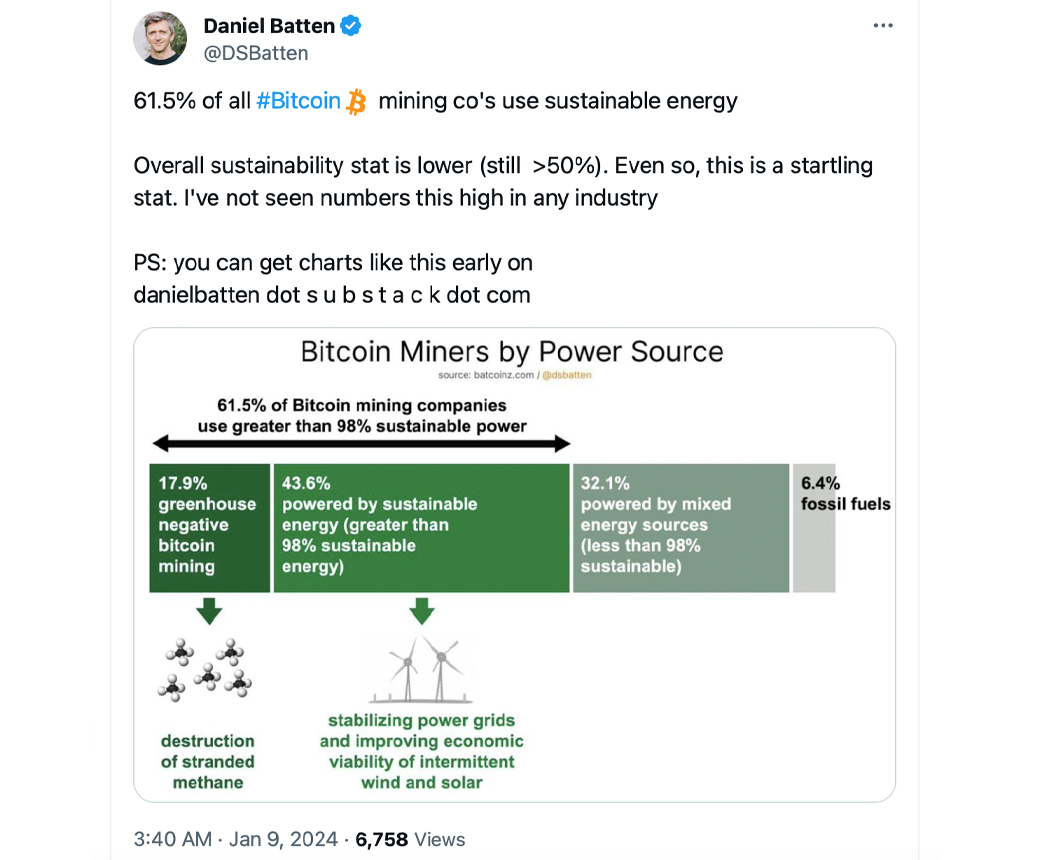Screen dimensions: 1050x860
Task: Click the blue verified checkmark badge
Action: (x=351, y=26)
